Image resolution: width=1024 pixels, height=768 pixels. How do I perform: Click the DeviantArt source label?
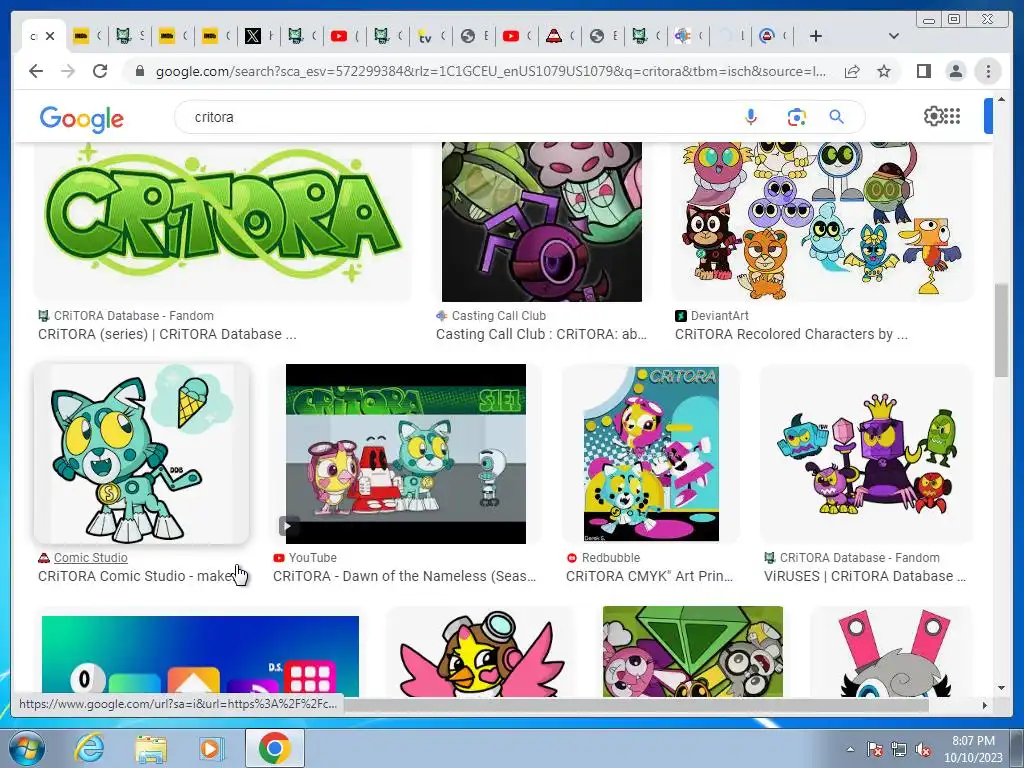coord(720,316)
